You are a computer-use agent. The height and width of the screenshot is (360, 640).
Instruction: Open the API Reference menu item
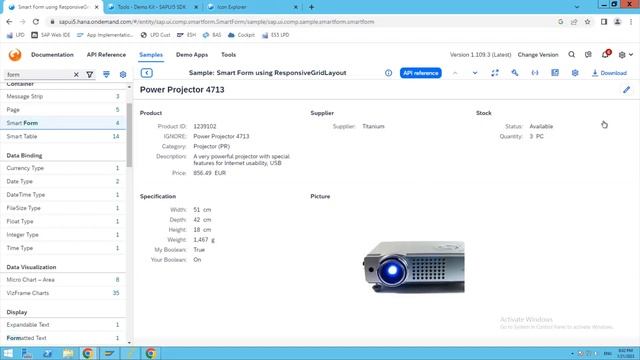pos(106,55)
